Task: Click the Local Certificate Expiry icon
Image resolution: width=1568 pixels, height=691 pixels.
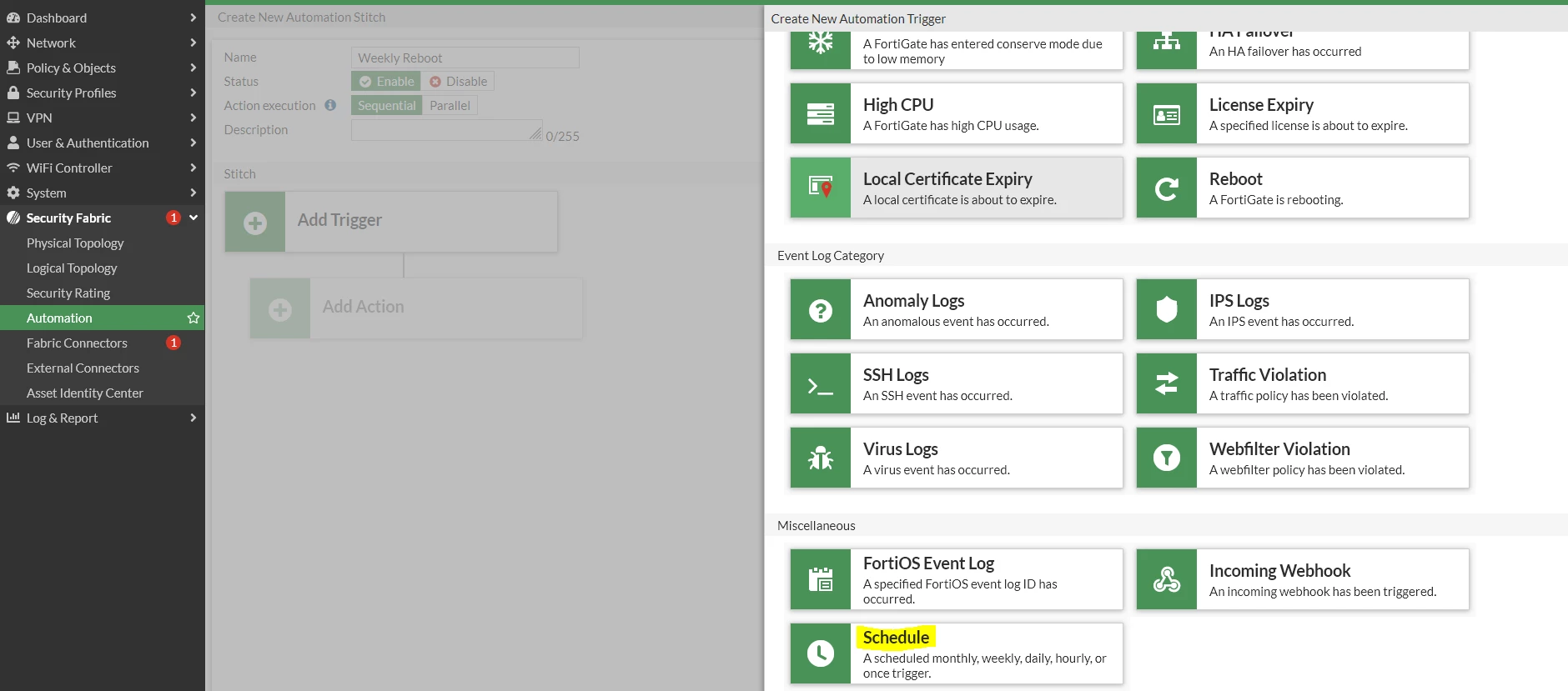Action: 821,188
